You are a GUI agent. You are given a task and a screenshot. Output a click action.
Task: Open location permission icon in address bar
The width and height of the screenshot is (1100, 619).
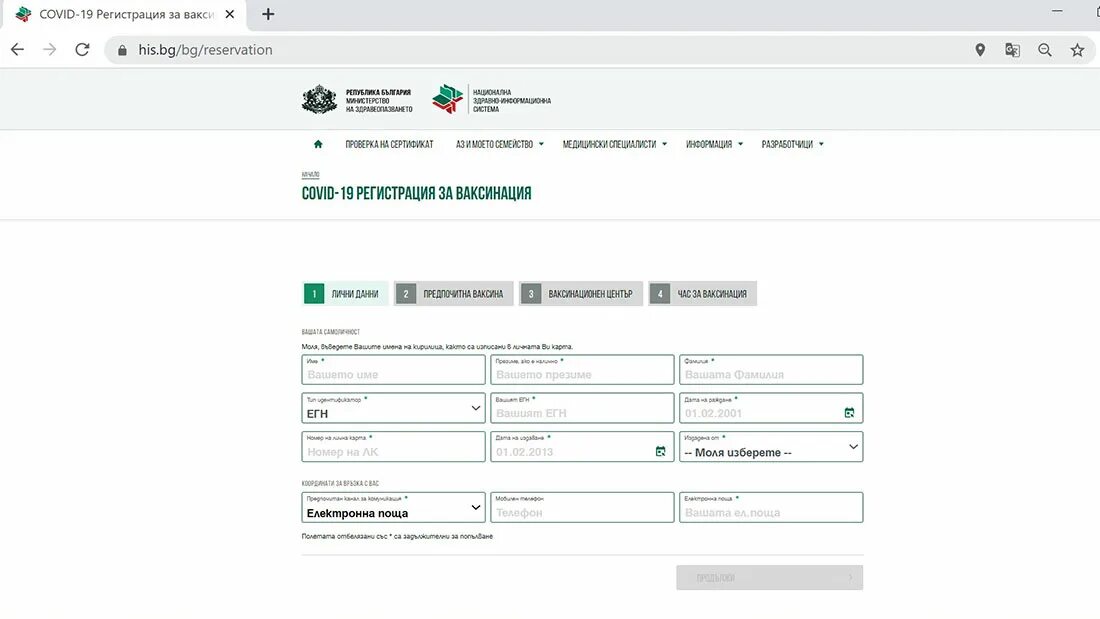tap(980, 50)
